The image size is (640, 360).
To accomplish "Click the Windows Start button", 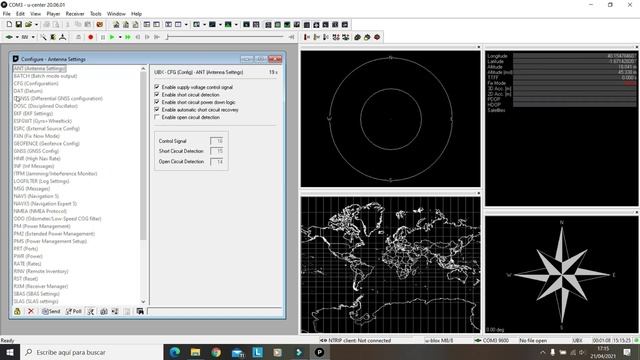I will [x=10, y=352].
